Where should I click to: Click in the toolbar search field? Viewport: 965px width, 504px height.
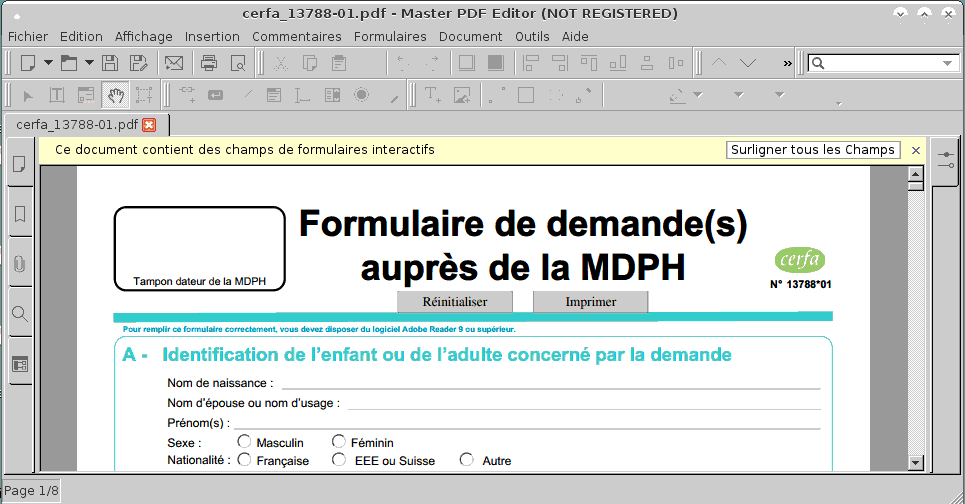pos(882,63)
